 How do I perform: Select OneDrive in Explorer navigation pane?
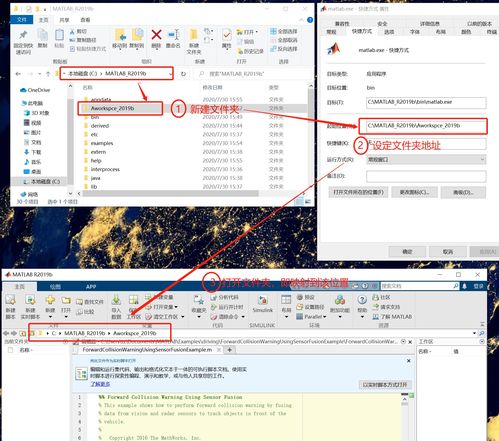(x=35, y=90)
